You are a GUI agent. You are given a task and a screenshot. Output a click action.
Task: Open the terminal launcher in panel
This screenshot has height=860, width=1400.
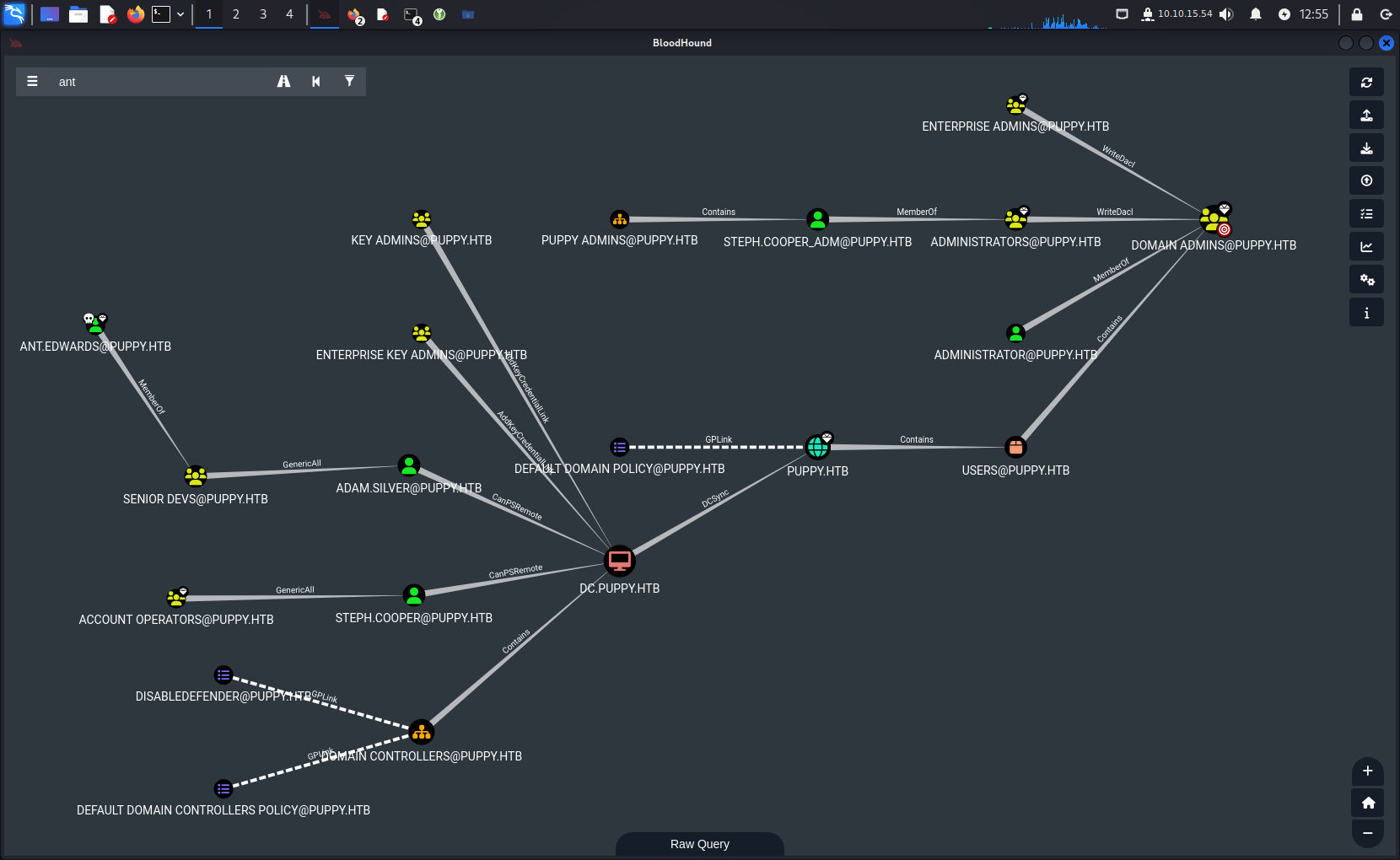pos(161,14)
